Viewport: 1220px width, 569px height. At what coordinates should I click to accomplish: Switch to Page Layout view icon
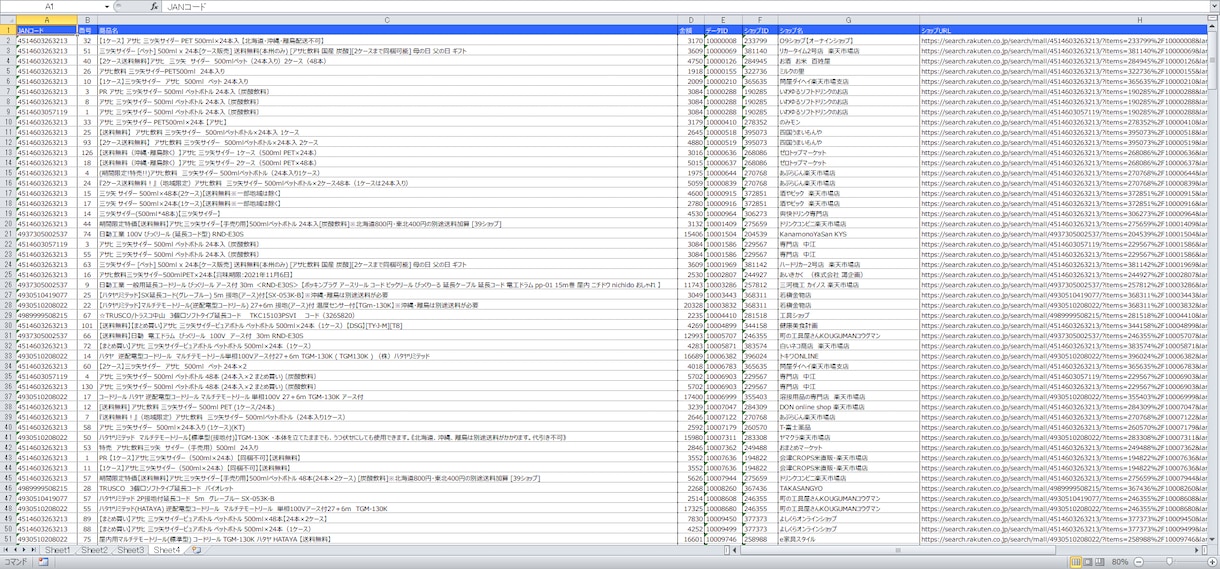tap(1090, 562)
